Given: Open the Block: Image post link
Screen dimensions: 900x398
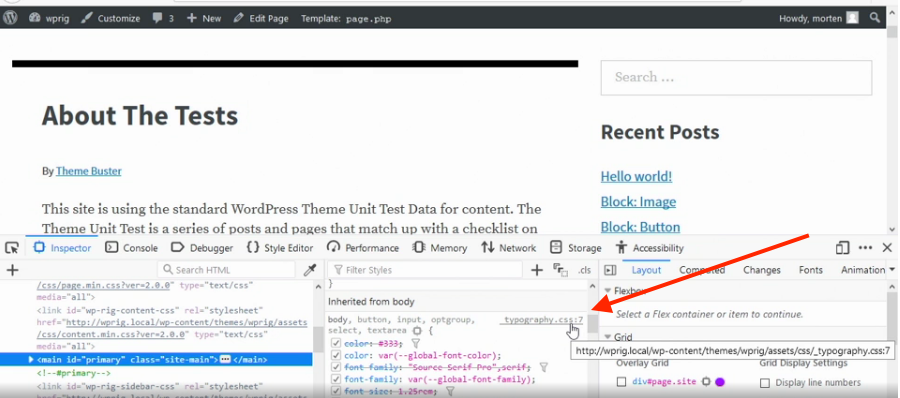Looking at the screenshot, I should coord(638,202).
